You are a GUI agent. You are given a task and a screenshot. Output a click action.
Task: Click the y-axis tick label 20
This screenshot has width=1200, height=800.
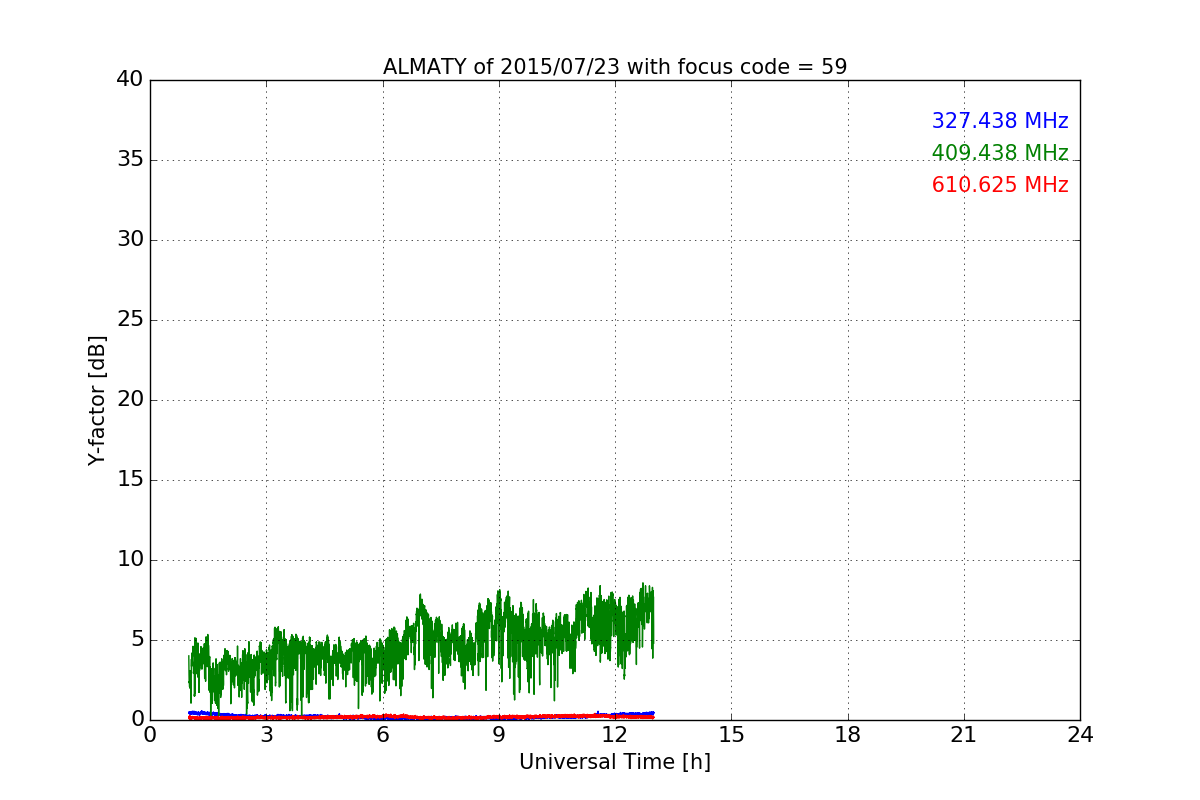pyautogui.click(x=130, y=400)
